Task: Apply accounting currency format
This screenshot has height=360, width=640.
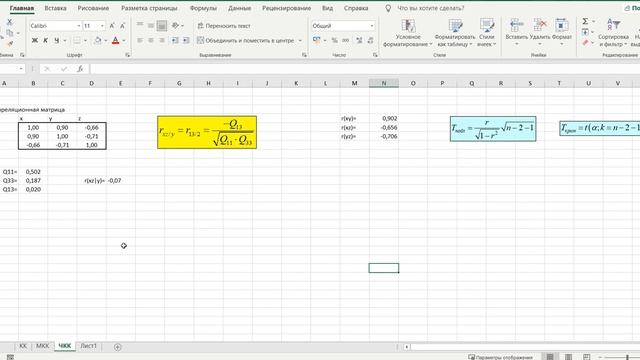Action: pos(316,40)
